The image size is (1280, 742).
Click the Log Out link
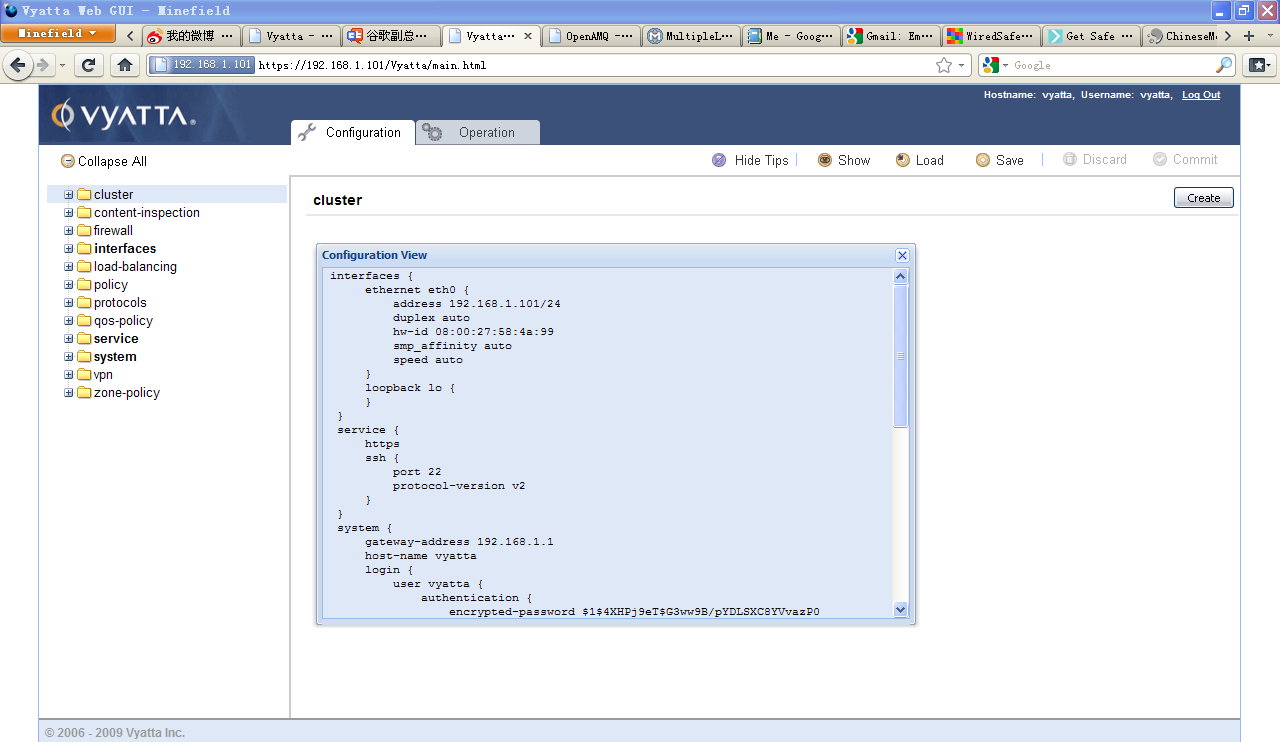[1200, 95]
